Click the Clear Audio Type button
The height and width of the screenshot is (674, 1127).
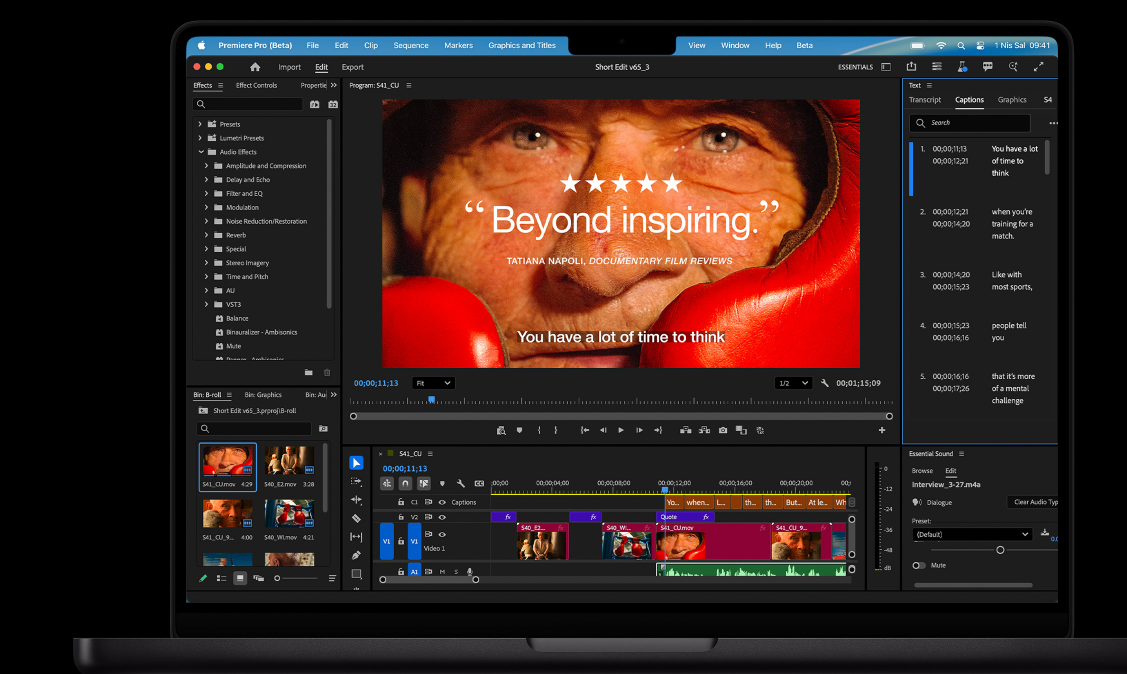1034,502
